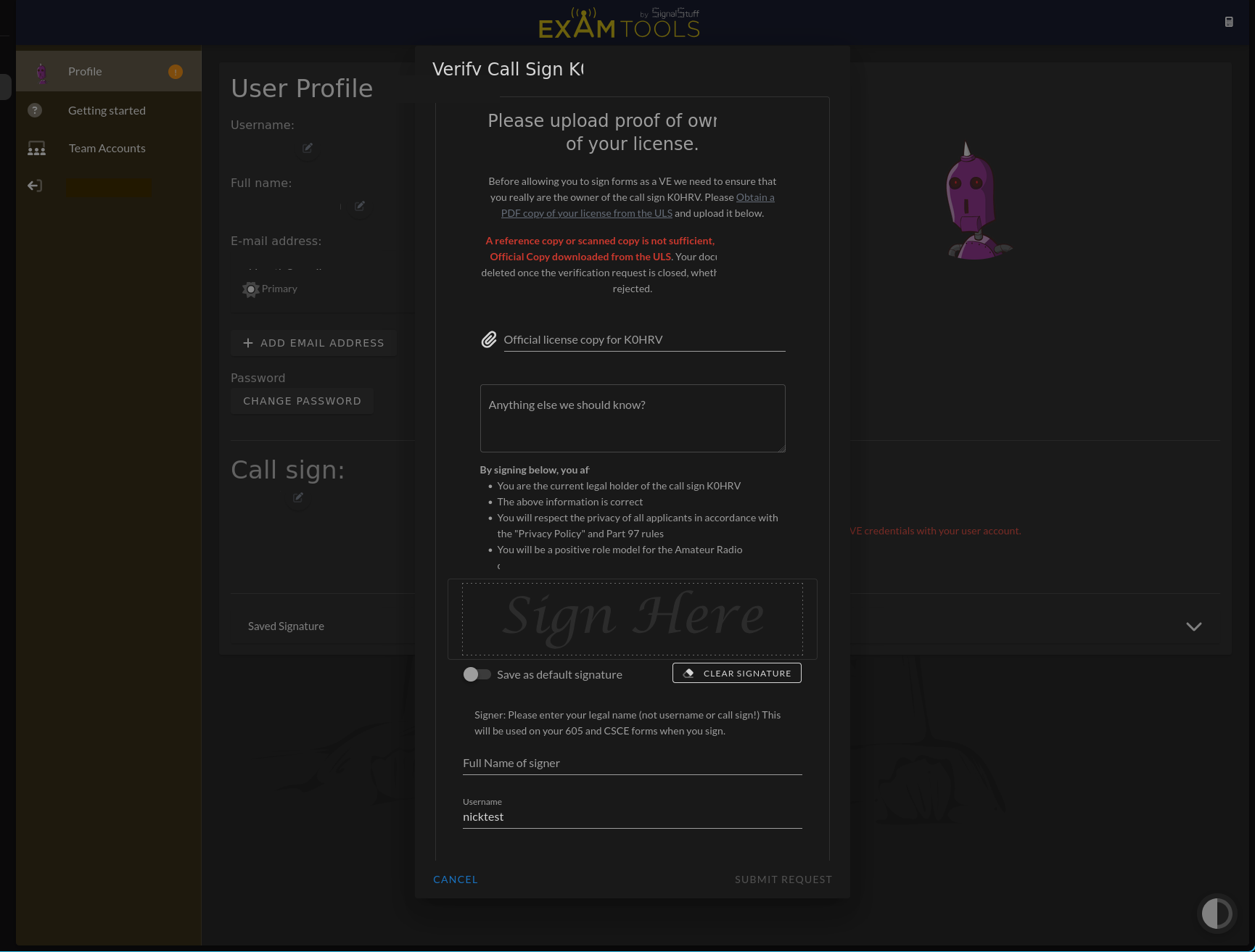Click the red VE credentials warning text
This screenshot has height=952, width=1255.
pyautogui.click(x=935, y=531)
